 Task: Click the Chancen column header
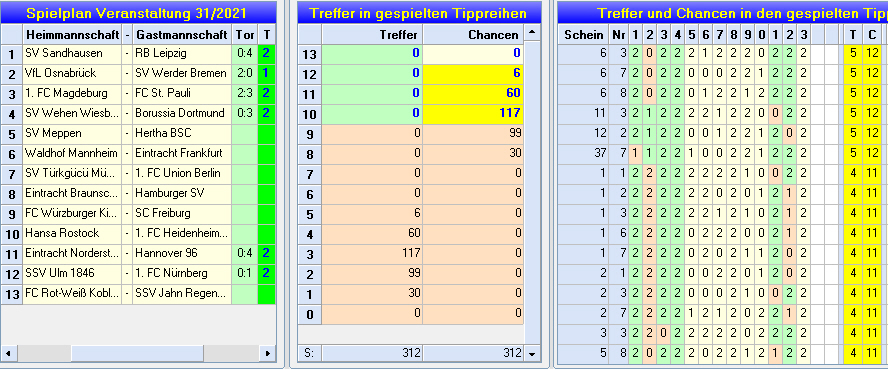click(x=473, y=35)
